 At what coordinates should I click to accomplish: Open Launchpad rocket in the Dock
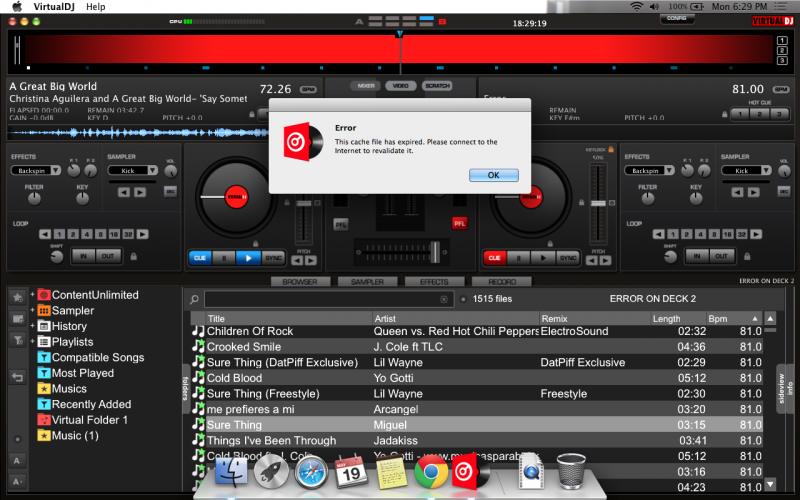click(x=271, y=472)
